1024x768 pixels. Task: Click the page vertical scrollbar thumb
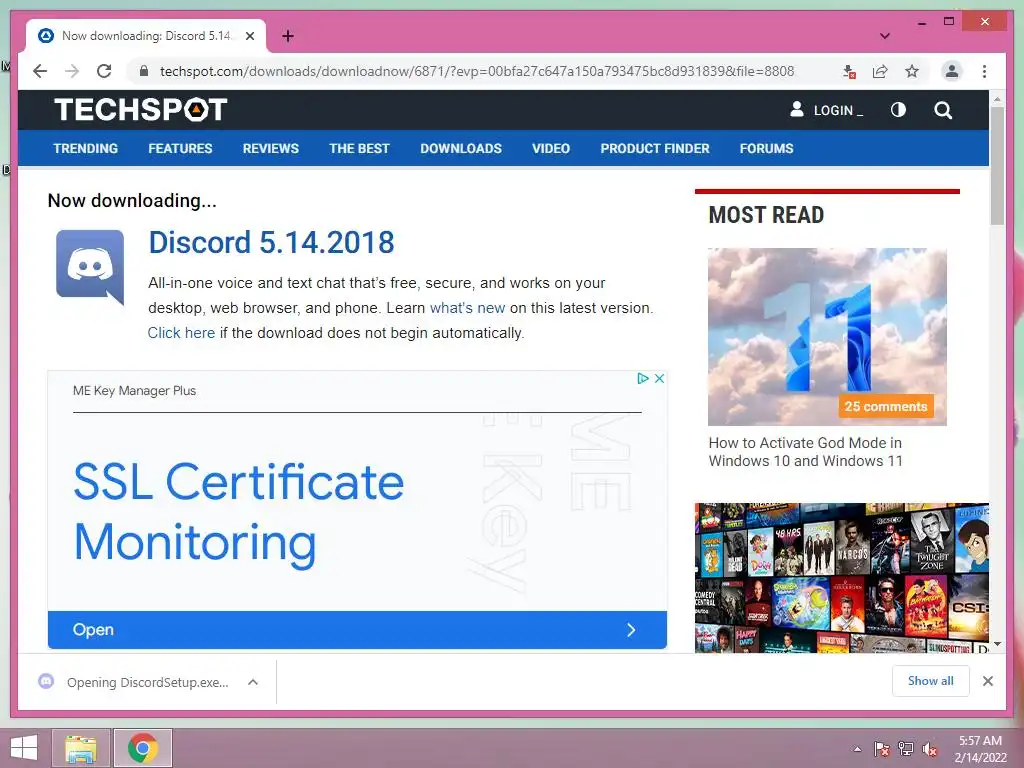(x=997, y=165)
